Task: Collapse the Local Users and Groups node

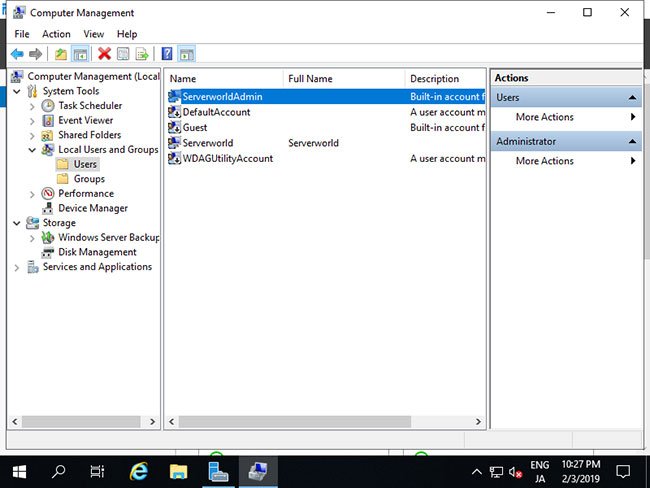Action: click(x=32, y=150)
